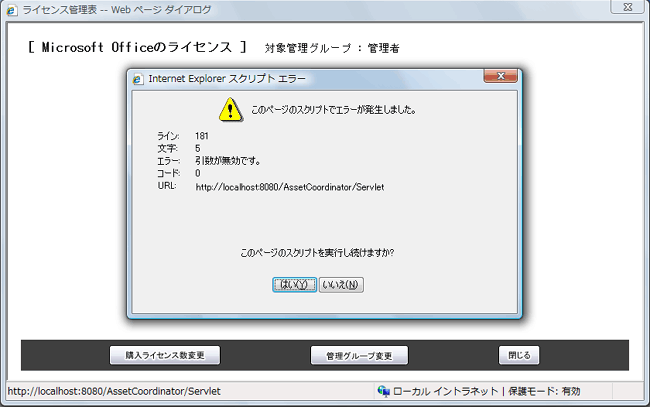
Task: Click the error text 引数が無効です。
Action: click(228, 161)
